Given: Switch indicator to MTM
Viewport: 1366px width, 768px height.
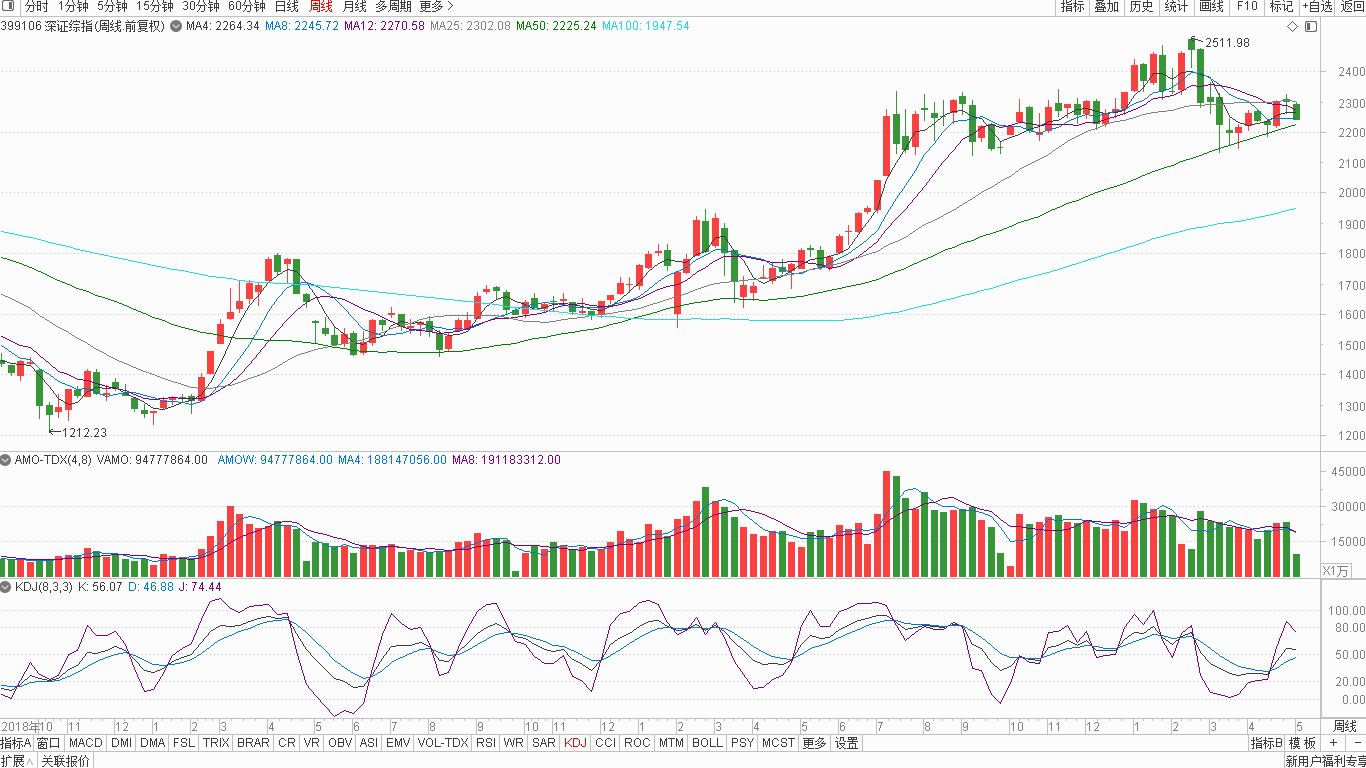Looking at the screenshot, I should [x=672, y=743].
